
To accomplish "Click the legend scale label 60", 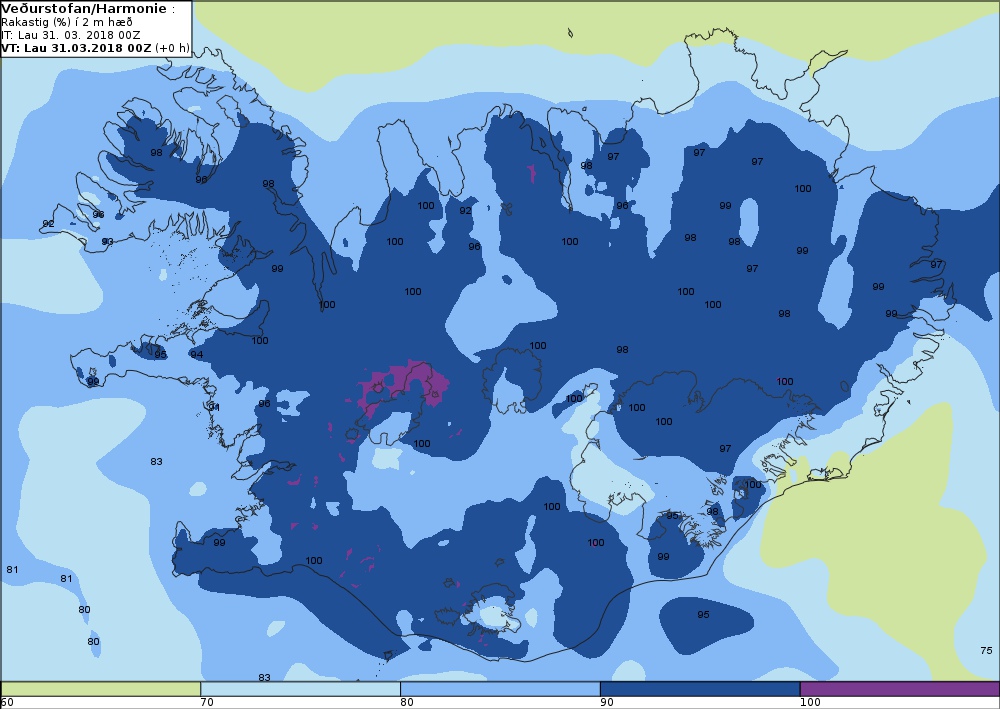I will click(x=7, y=703).
